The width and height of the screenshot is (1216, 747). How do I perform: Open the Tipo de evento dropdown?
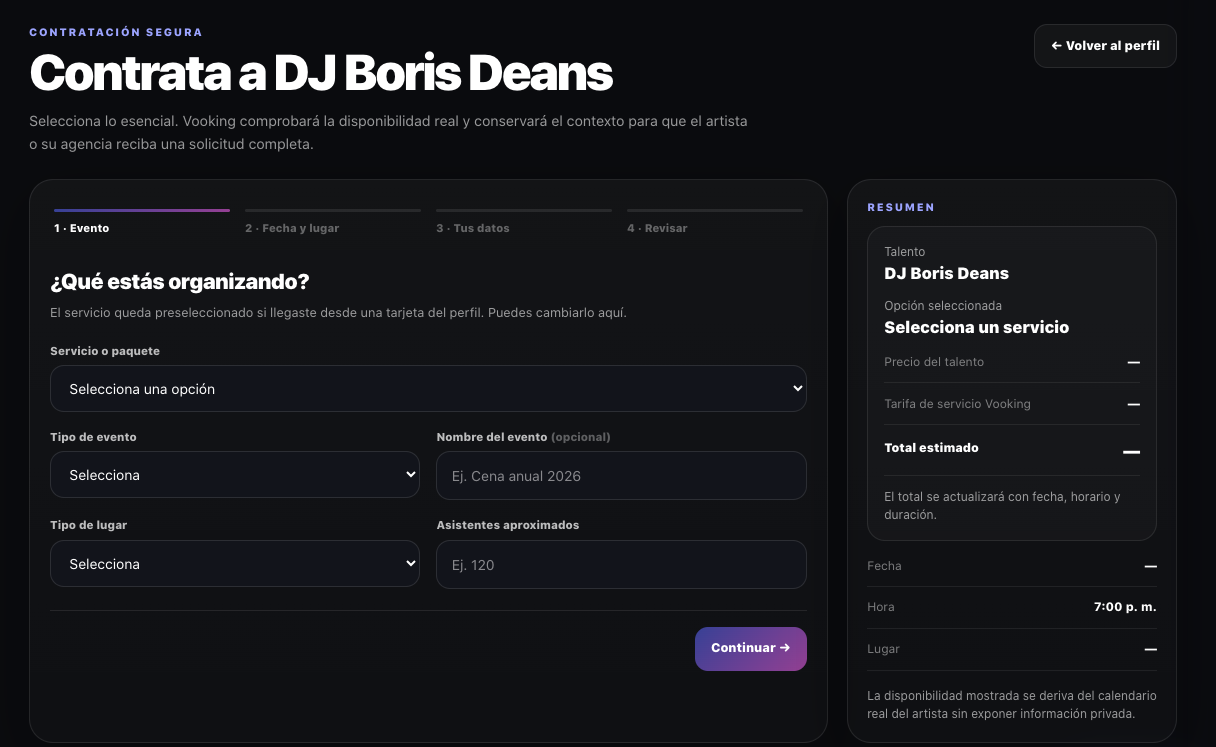pos(235,475)
